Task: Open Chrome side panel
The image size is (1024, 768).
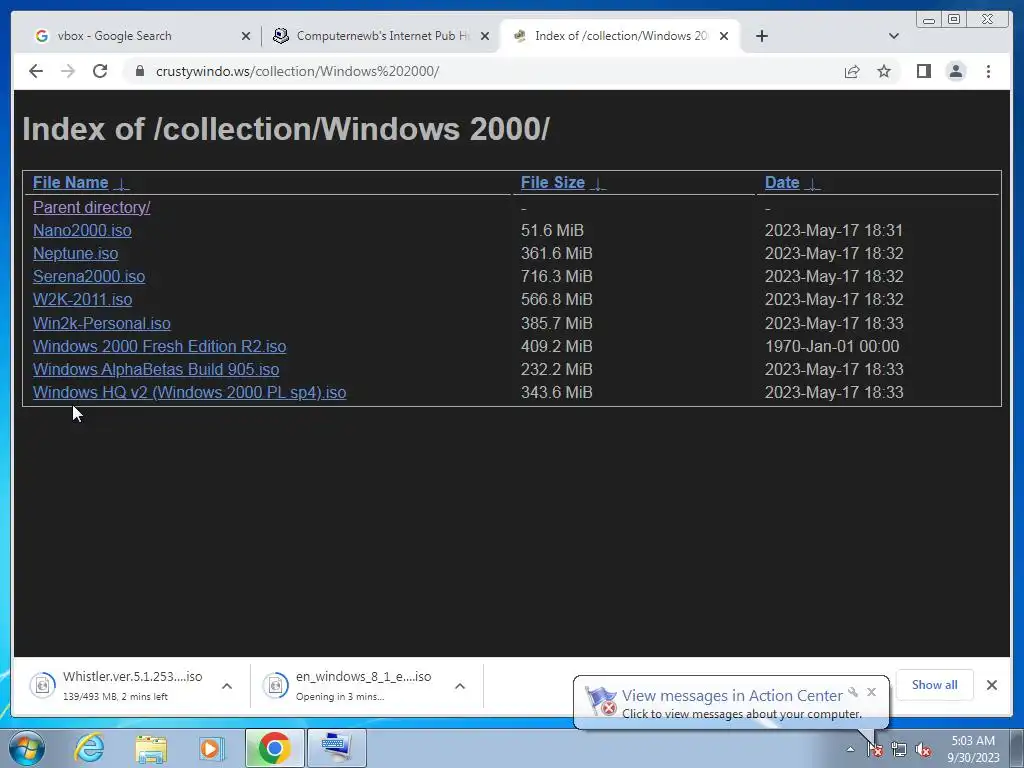Action: click(x=923, y=71)
